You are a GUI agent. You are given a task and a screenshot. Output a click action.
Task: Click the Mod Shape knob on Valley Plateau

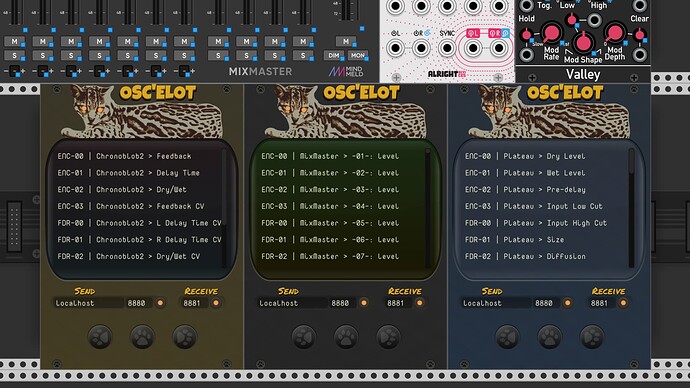pyautogui.click(x=583, y=43)
